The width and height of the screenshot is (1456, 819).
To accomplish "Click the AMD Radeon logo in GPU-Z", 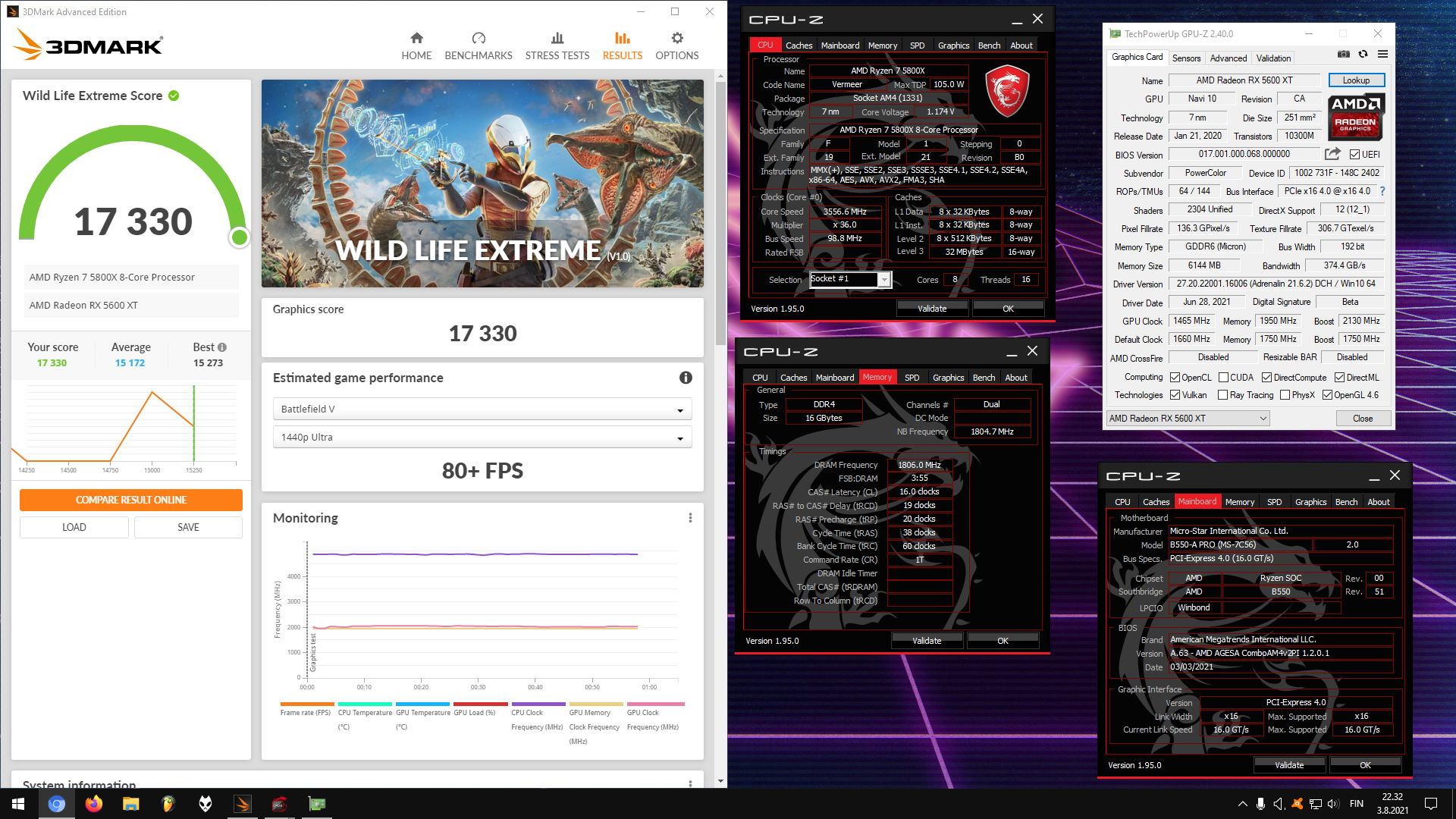I will pos(1356,117).
